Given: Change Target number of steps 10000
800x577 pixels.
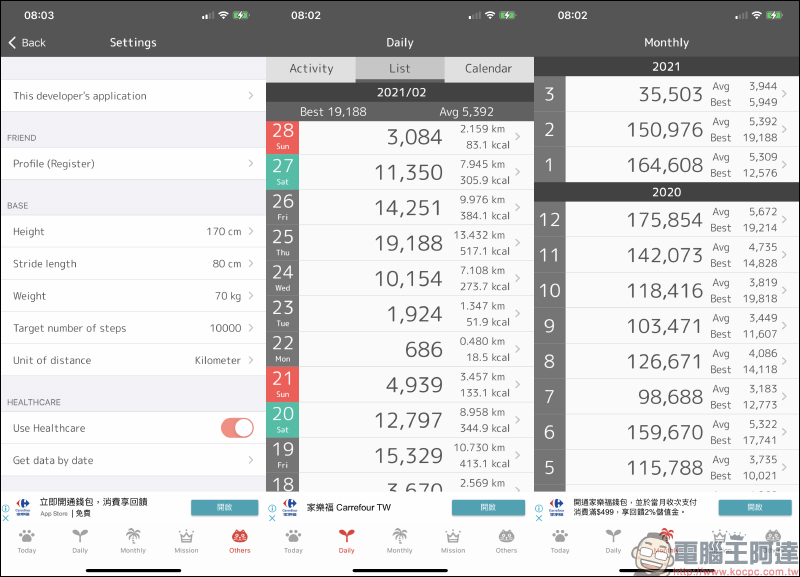Looking at the screenshot, I should pos(133,328).
